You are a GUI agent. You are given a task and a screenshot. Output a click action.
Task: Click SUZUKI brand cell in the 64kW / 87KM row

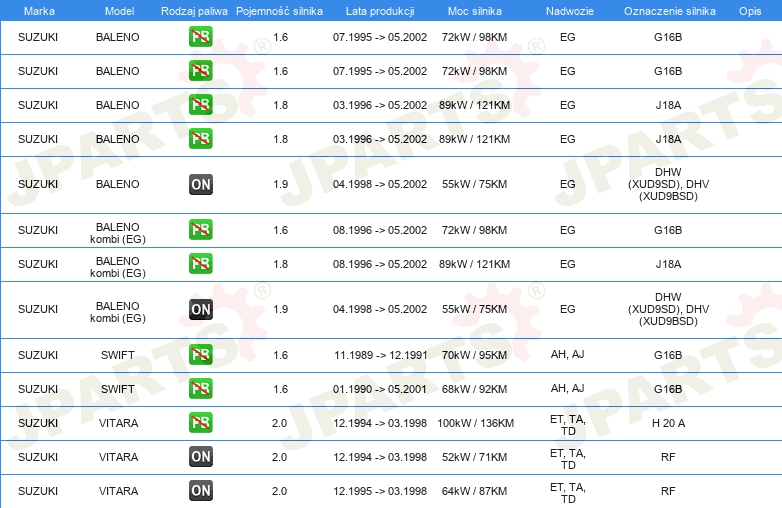38,491
